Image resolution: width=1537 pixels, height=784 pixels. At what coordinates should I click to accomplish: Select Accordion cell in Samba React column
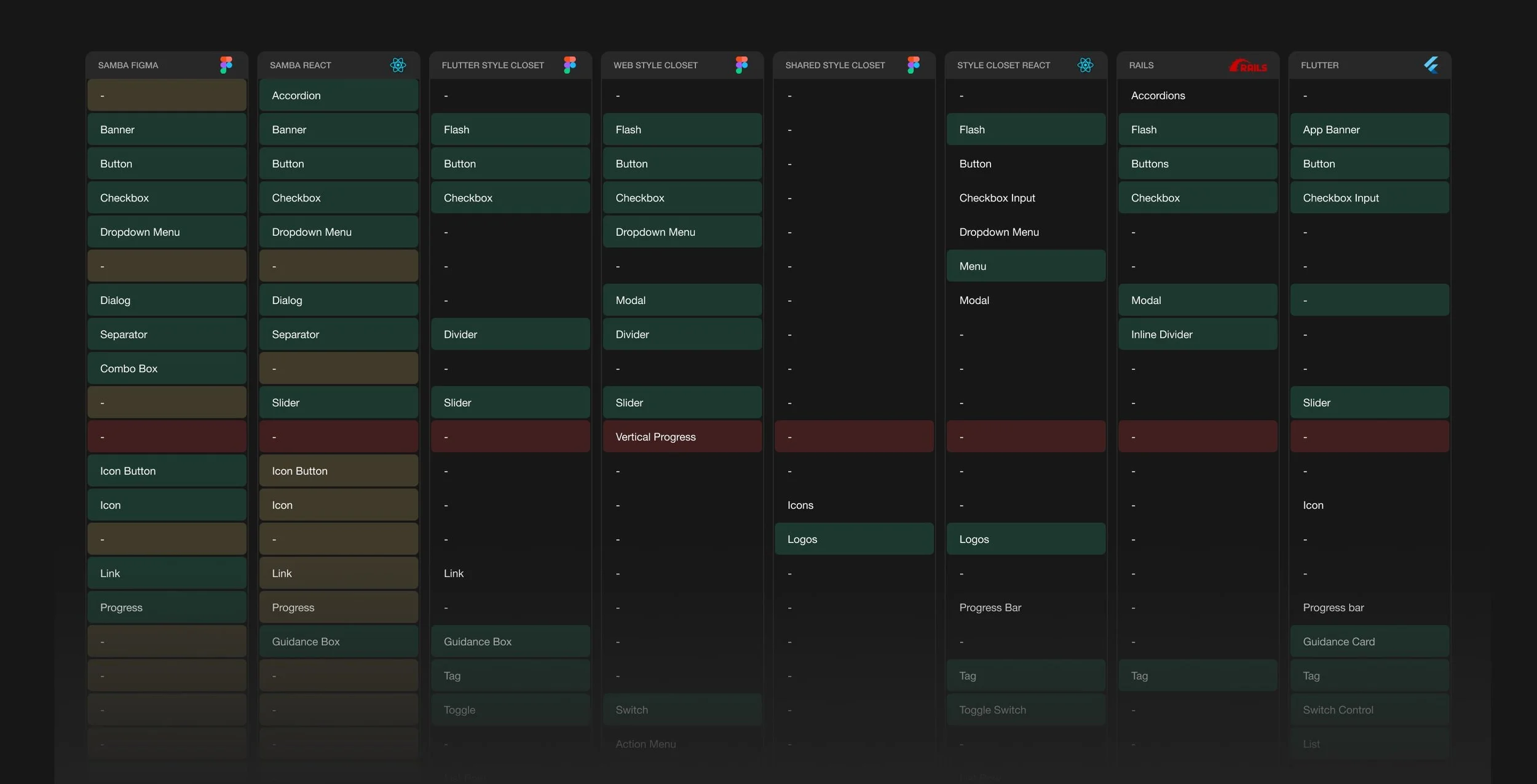click(x=338, y=96)
